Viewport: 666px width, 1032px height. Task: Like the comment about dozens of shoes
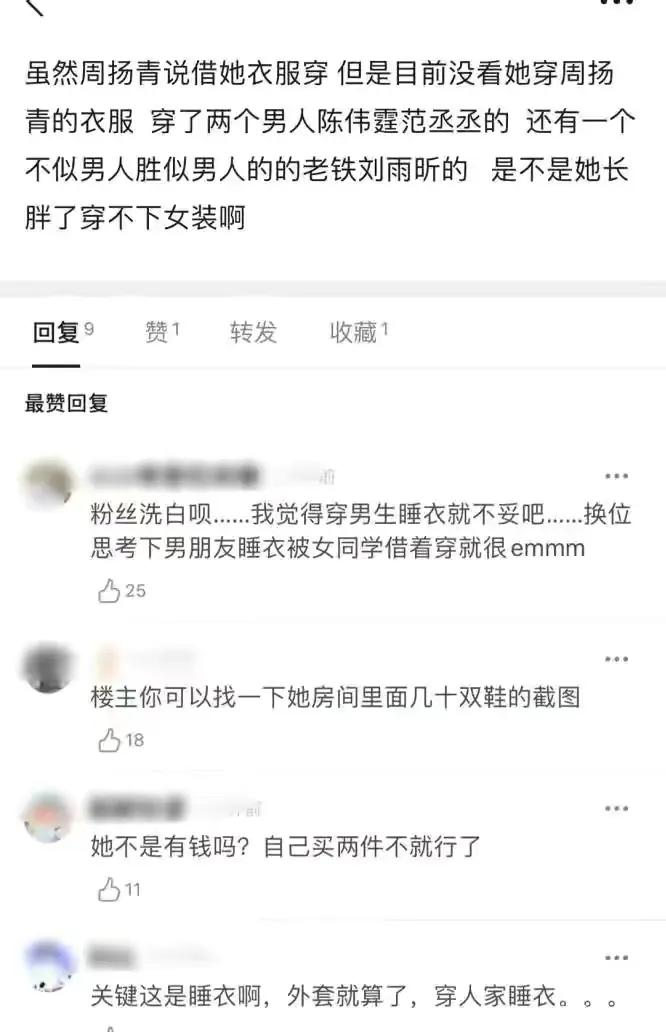120,740
